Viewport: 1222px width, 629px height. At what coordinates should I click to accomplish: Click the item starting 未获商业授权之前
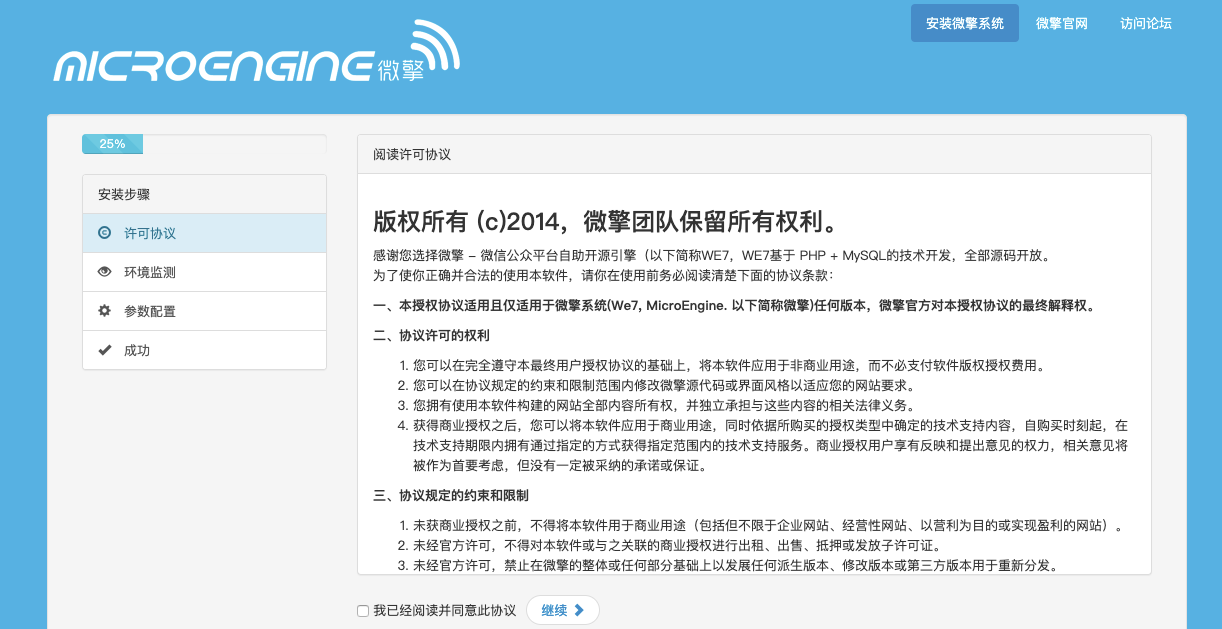coord(768,525)
